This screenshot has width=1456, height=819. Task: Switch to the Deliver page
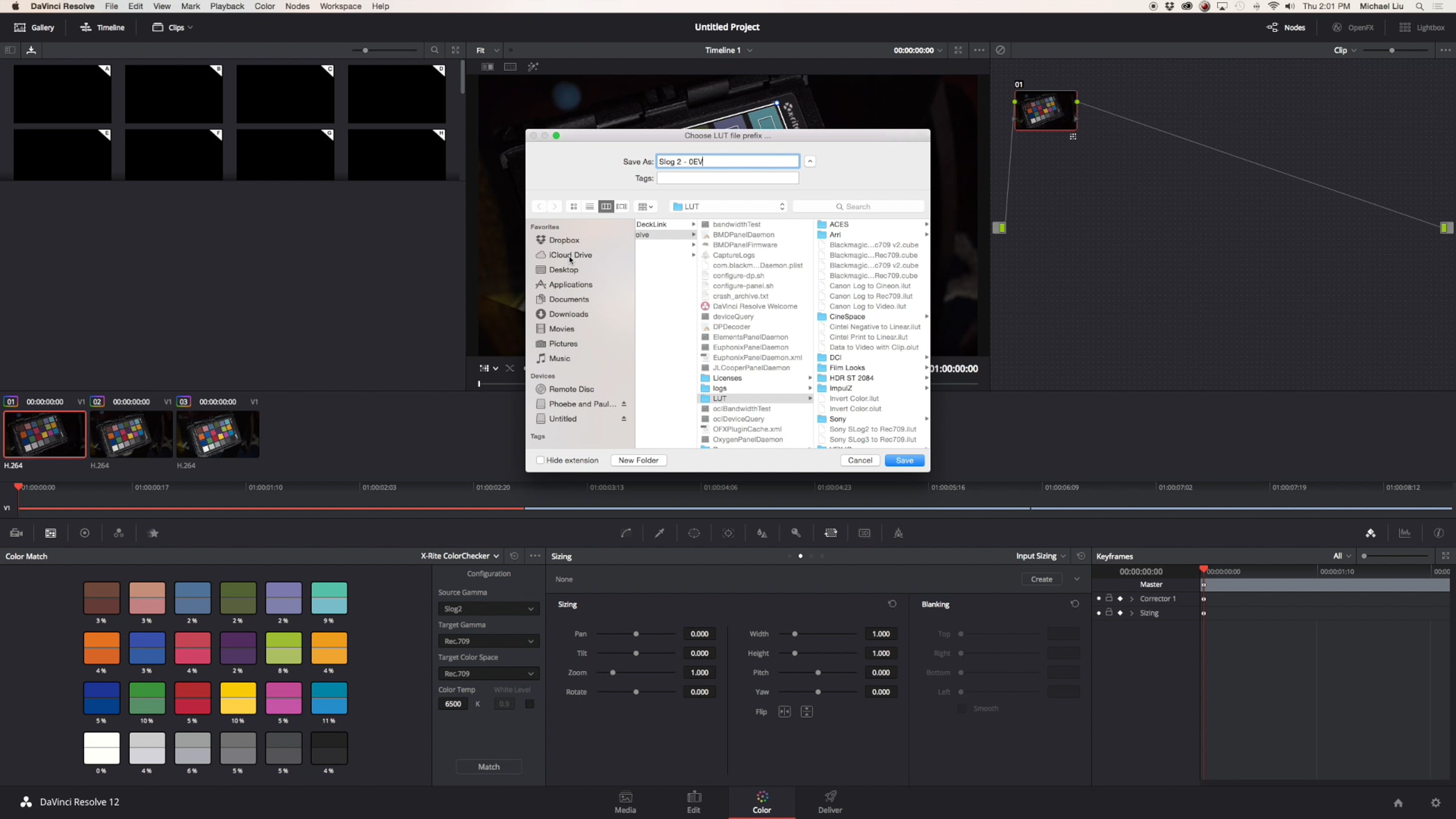coord(830,802)
